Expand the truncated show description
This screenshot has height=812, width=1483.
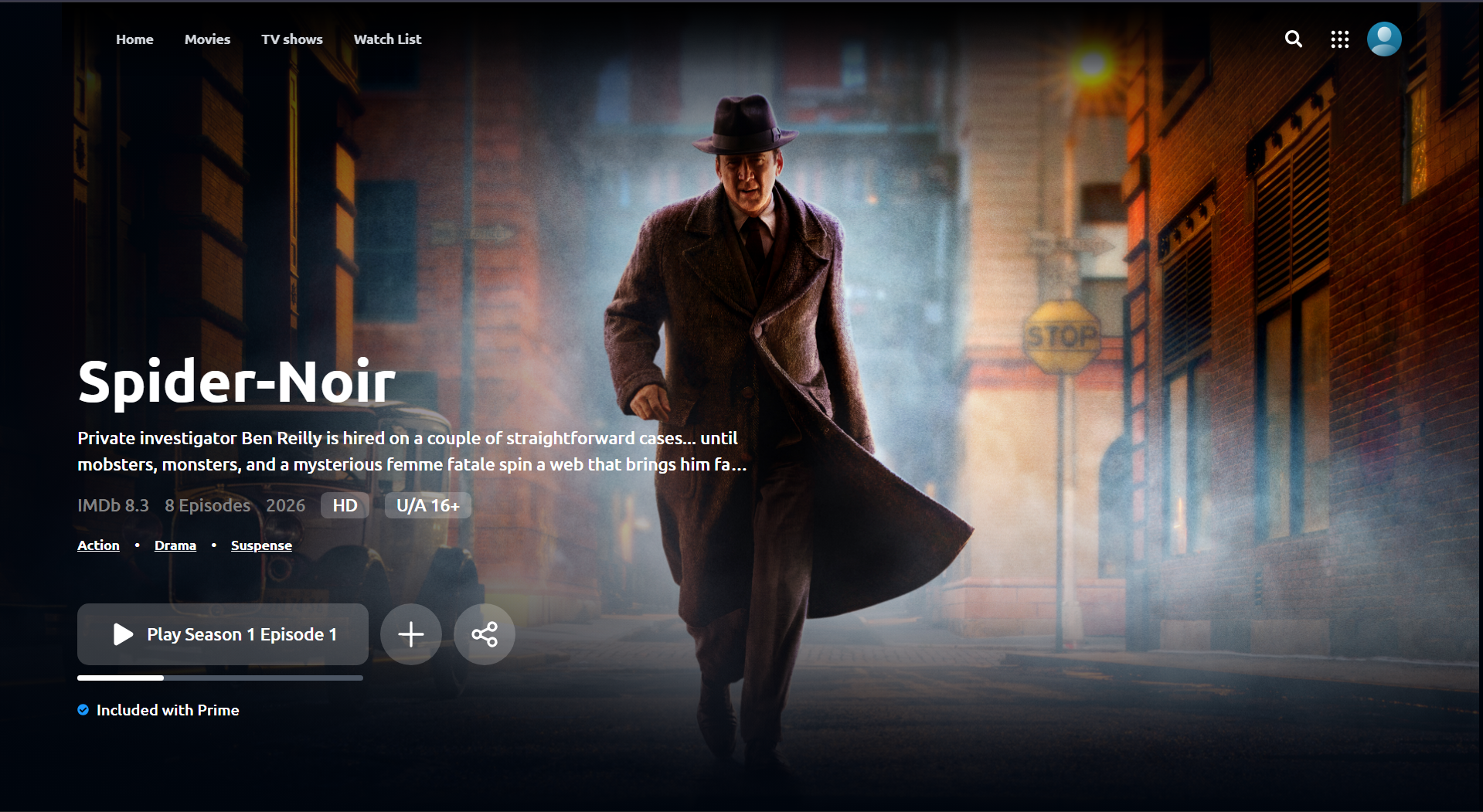tap(412, 451)
